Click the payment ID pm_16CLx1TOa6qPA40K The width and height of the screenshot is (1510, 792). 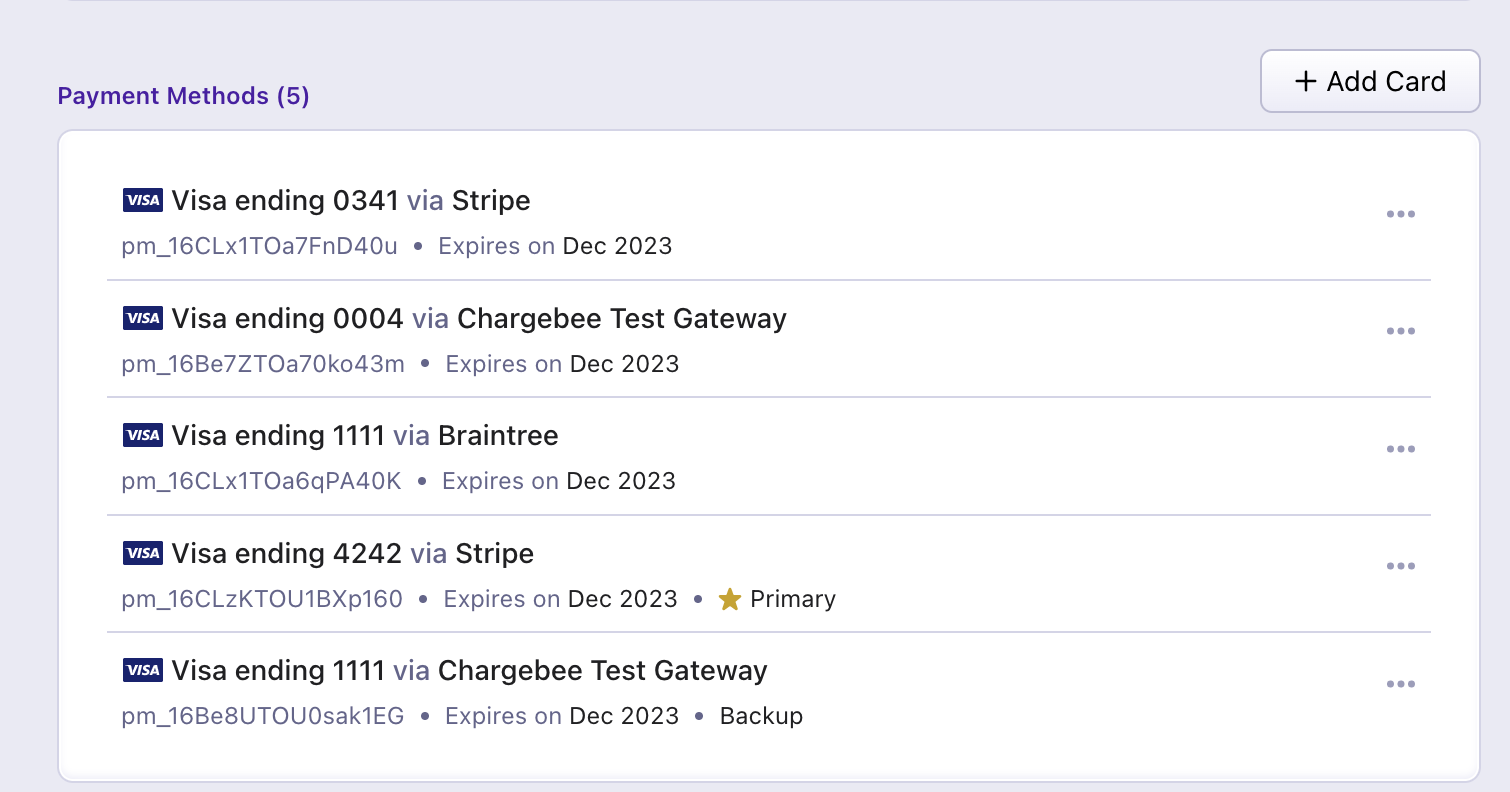261,481
